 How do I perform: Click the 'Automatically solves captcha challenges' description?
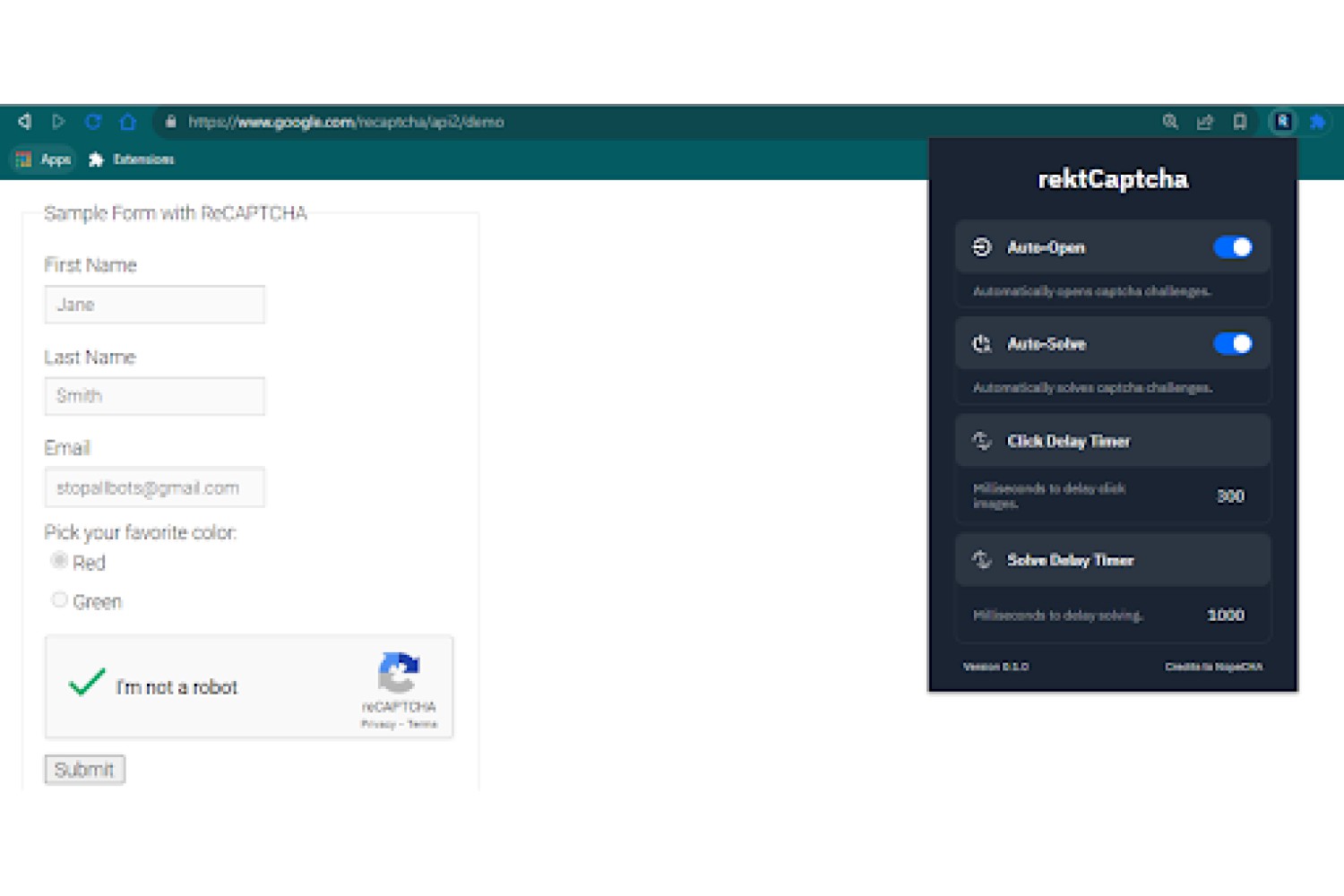(1093, 388)
